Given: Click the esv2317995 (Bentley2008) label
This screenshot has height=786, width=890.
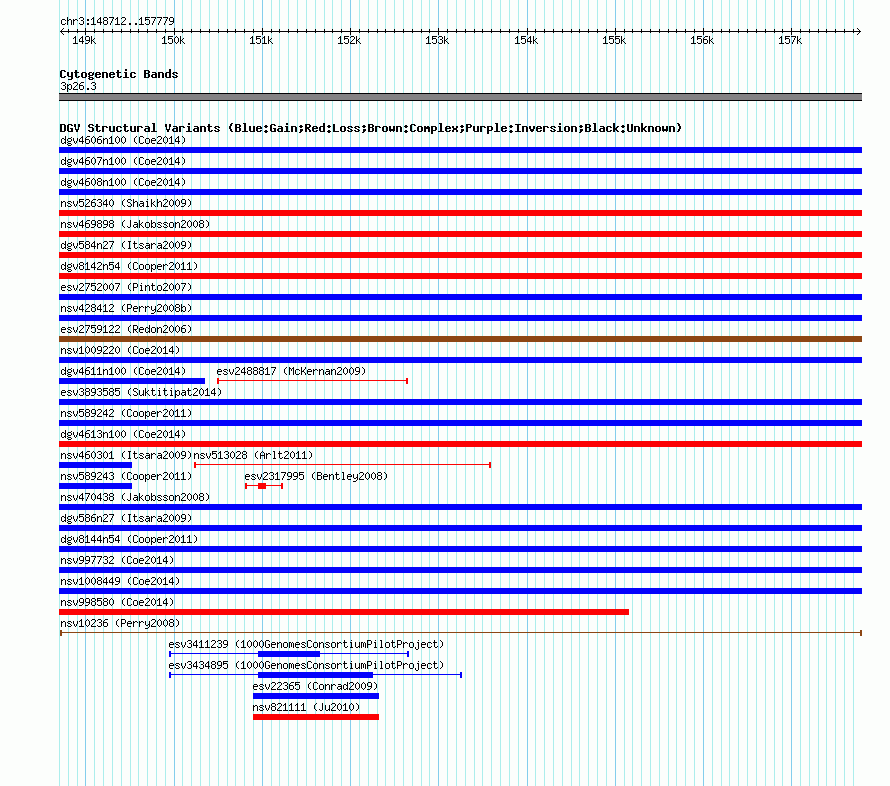Looking at the screenshot, I should (x=316, y=476).
